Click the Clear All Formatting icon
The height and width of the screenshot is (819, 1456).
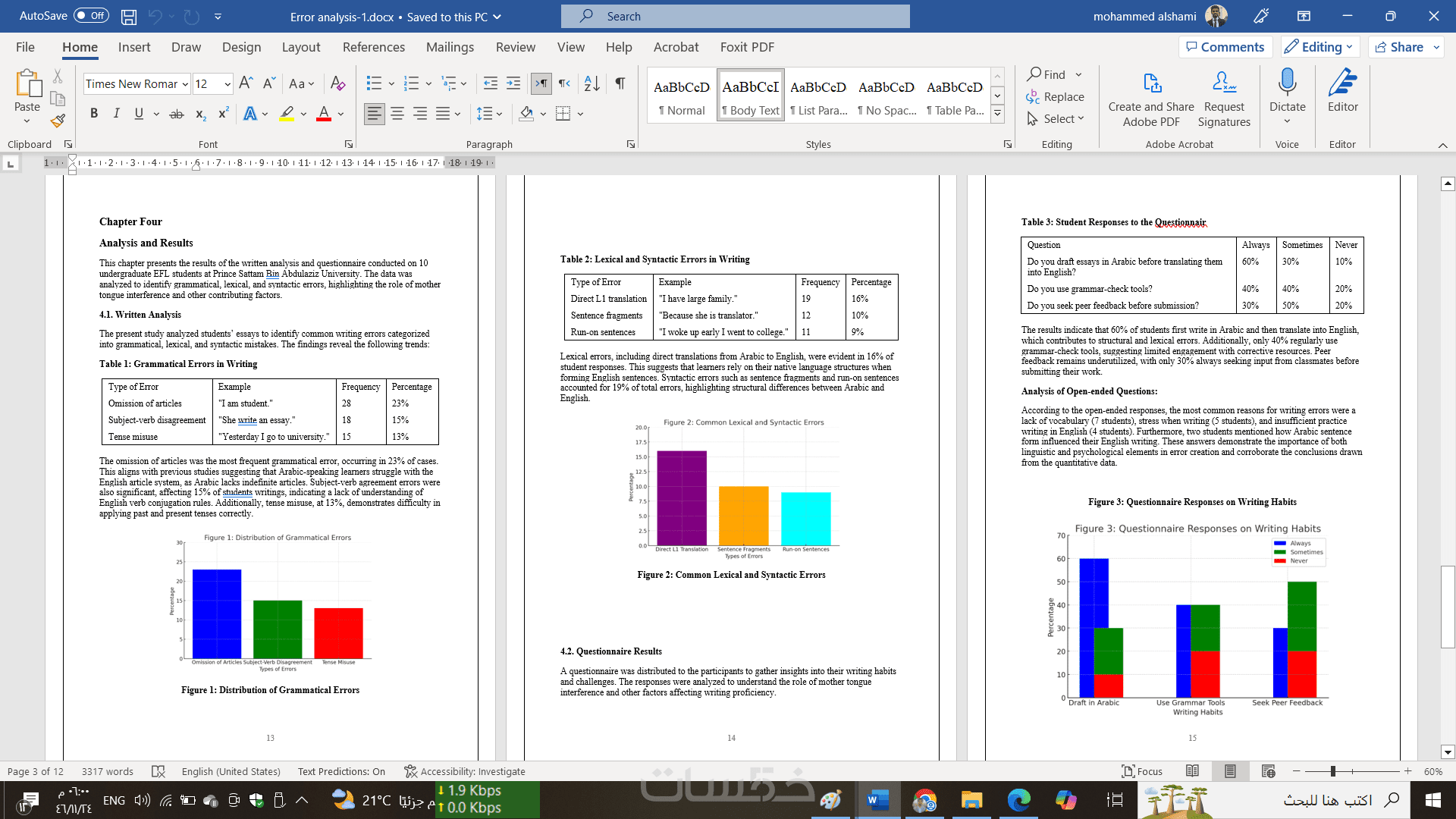[x=338, y=83]
